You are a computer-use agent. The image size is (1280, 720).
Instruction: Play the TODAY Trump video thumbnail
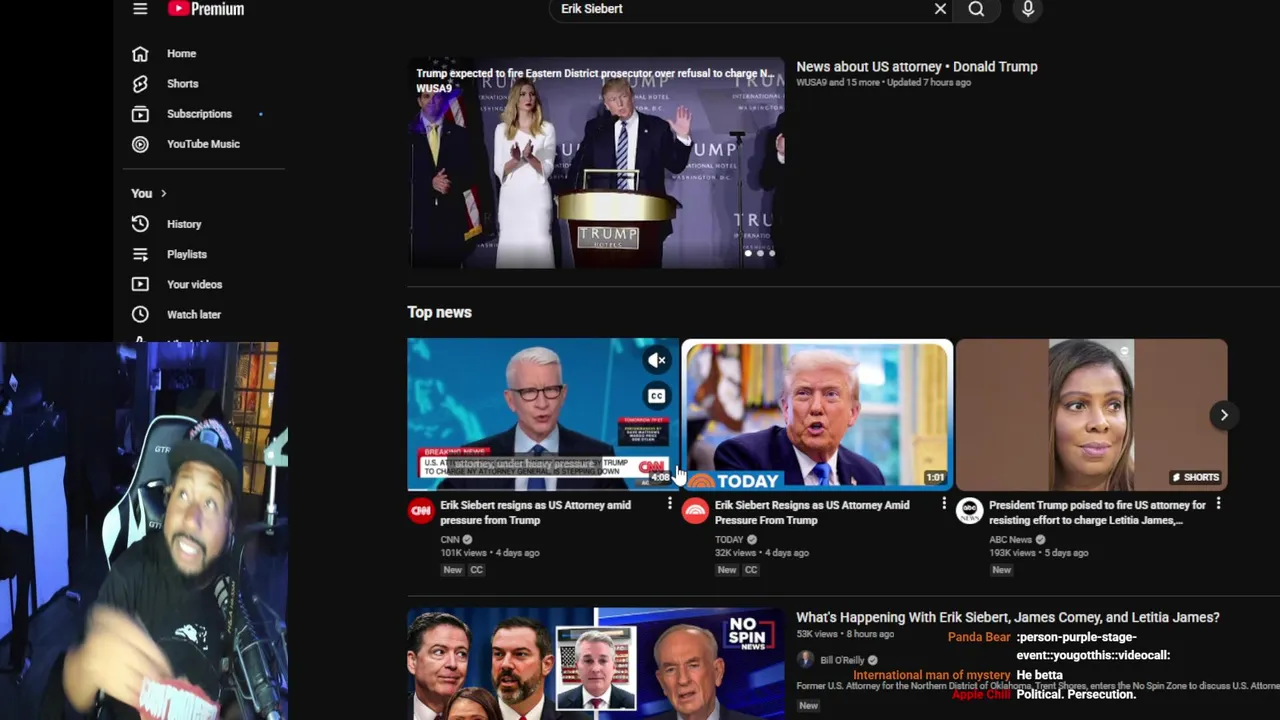coord(817,414)
